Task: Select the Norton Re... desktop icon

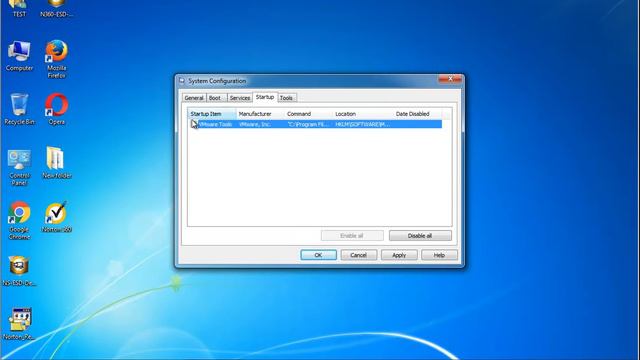Action: [19, 324]
